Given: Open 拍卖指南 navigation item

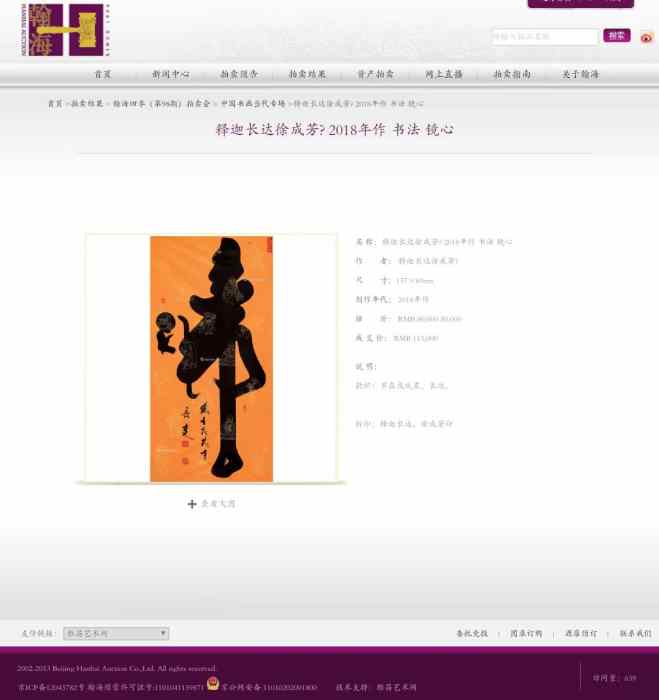Looking at the screenshot, I should tap(512, 74).
